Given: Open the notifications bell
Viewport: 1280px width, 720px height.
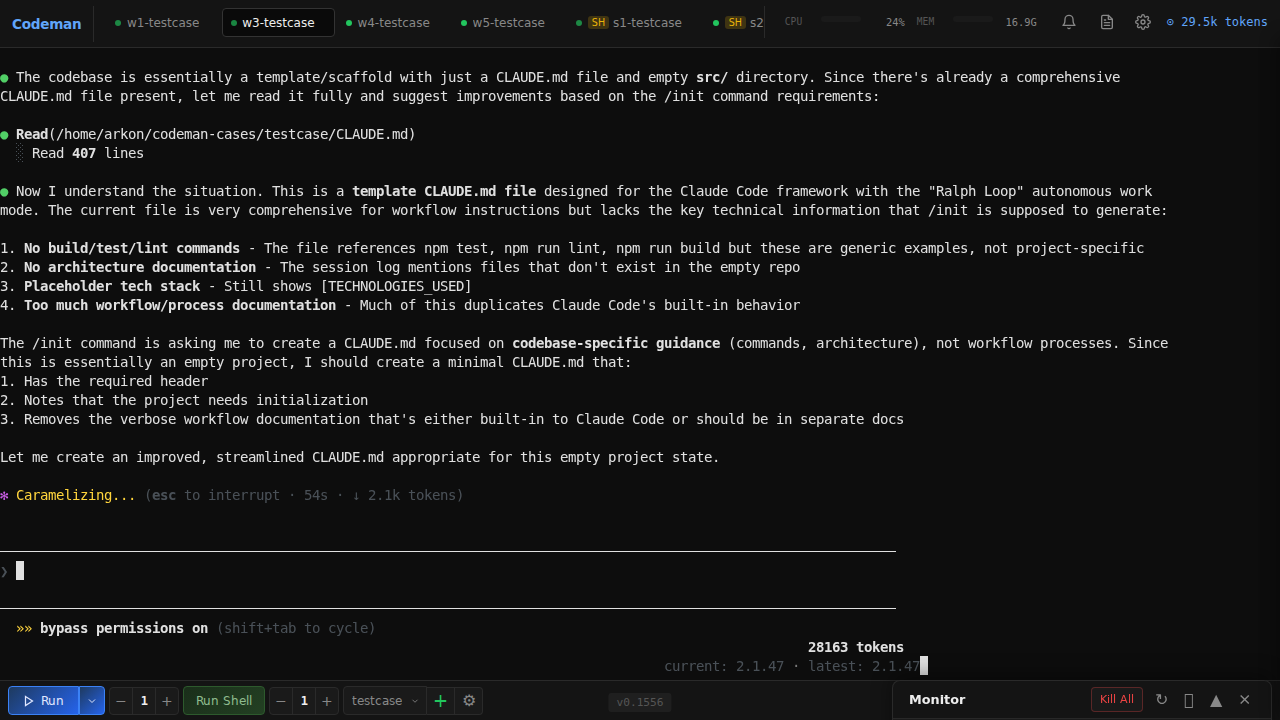Looking at the screenshot, I should [1068, 21].
